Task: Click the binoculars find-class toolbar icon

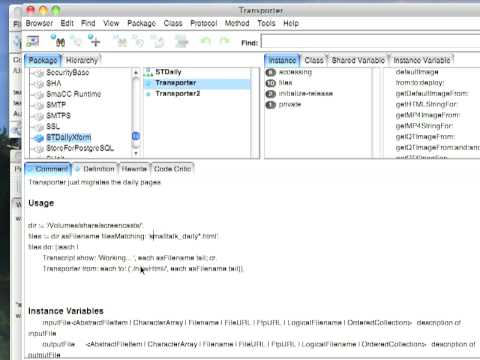Action: tap(58, 40)
